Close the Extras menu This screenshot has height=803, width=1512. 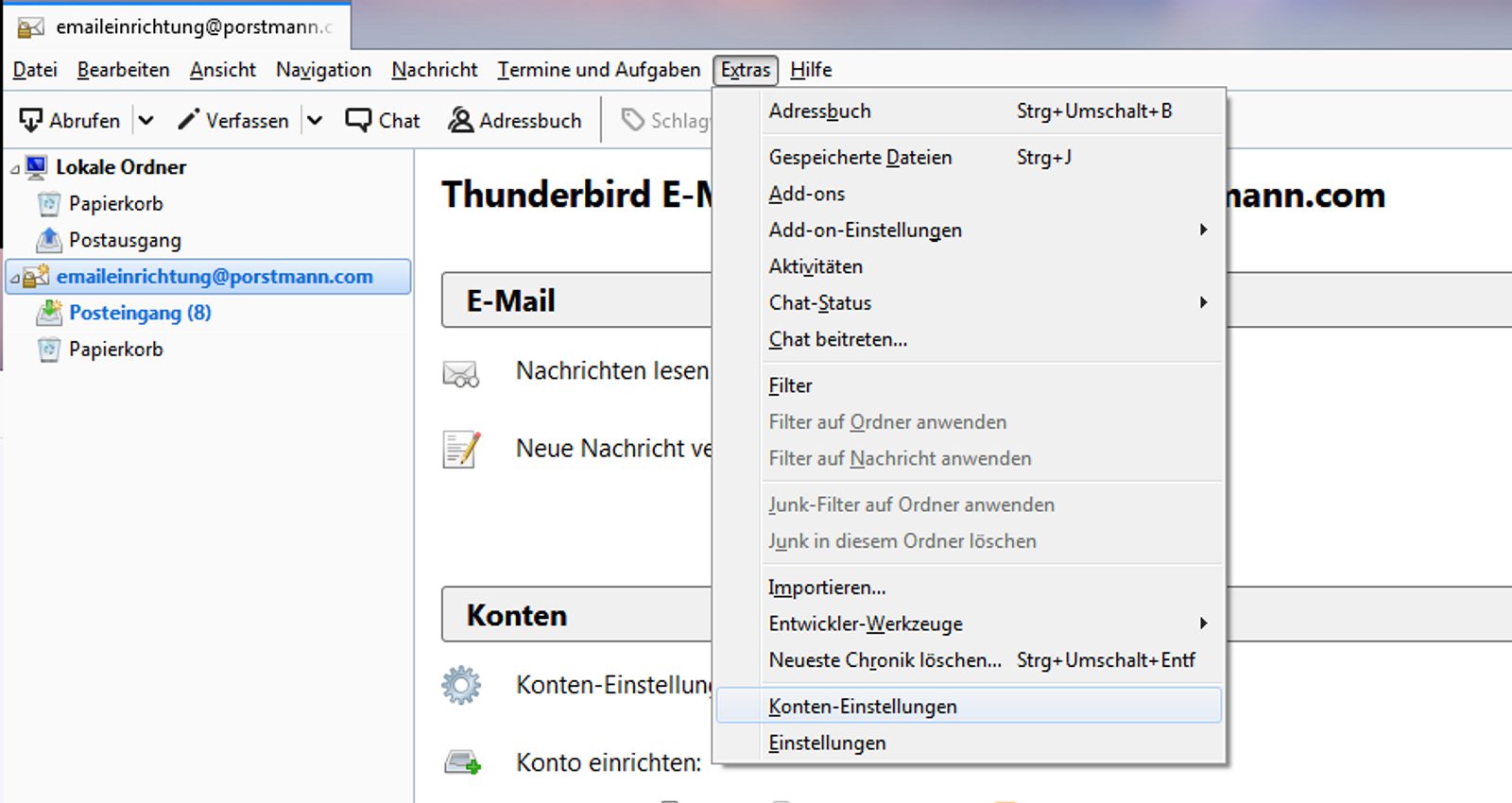click(746, 70)
